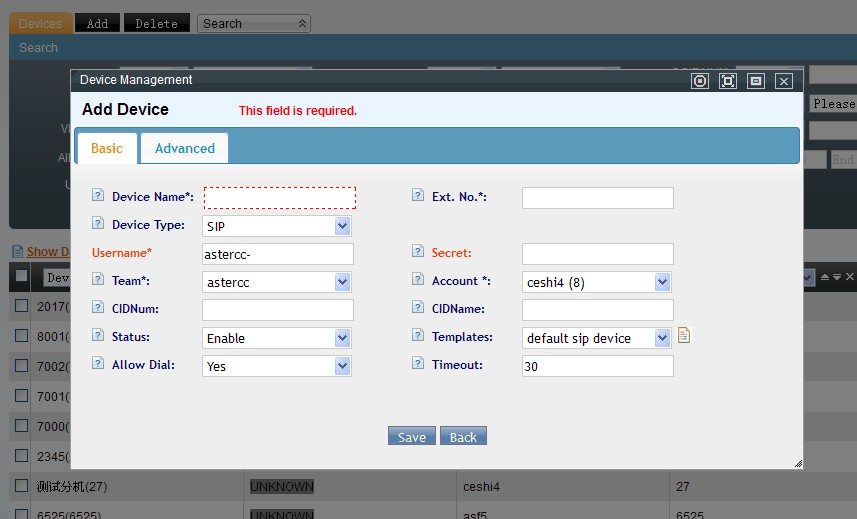Select the Basic tab
The image size is (857, 519).
(107, 148)
